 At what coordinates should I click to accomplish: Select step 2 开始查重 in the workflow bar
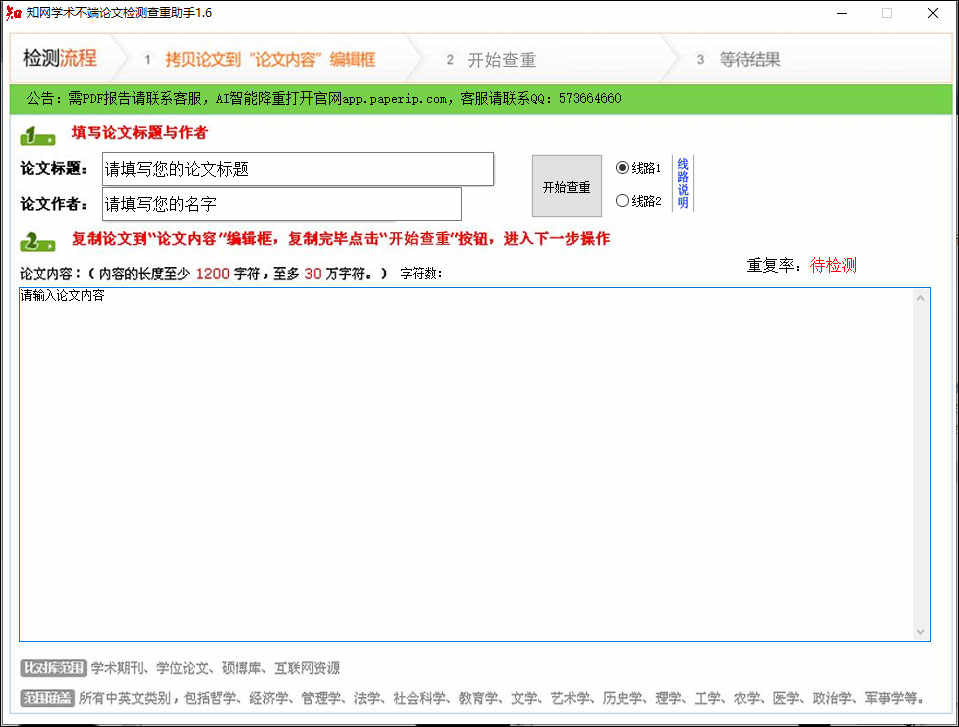click(x=492, y=60)
